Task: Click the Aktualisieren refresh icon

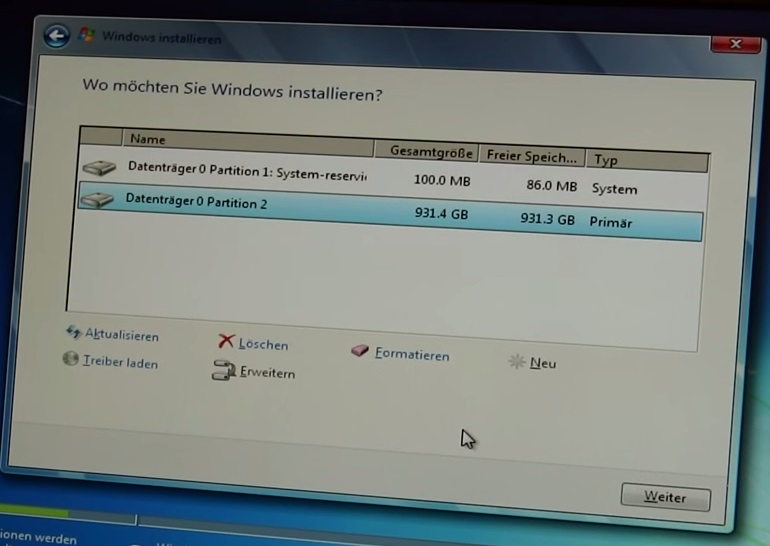Action: [73, 332]
